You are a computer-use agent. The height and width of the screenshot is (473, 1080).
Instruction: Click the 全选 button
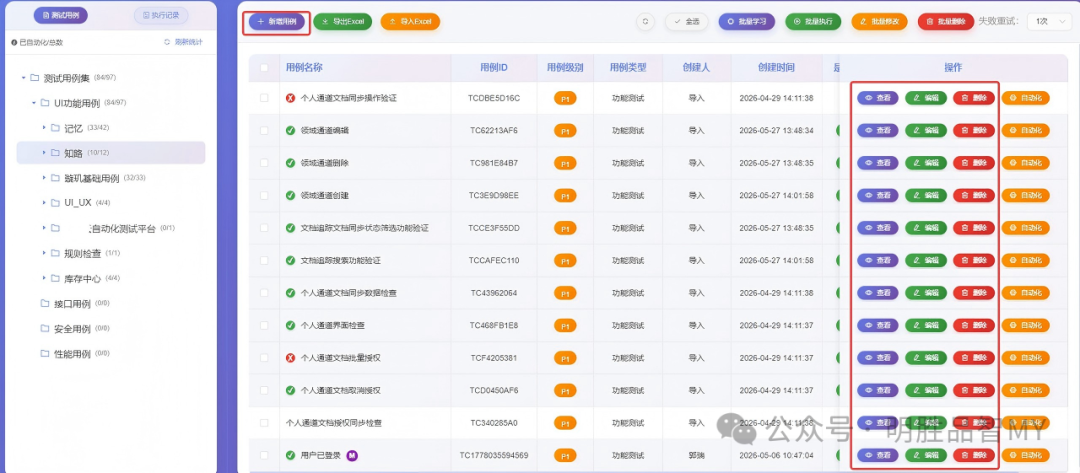tap(687, 21)
